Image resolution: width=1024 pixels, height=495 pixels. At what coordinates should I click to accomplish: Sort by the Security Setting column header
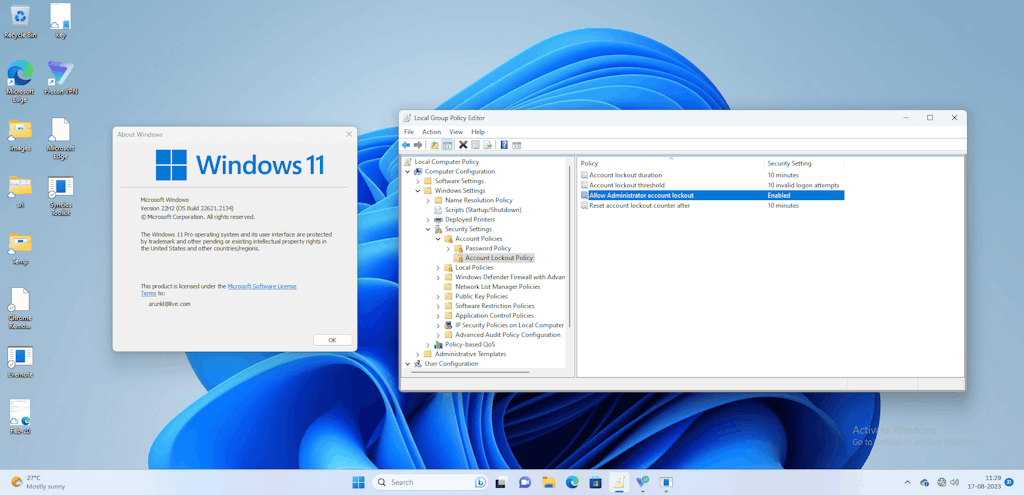coord(804,163)
